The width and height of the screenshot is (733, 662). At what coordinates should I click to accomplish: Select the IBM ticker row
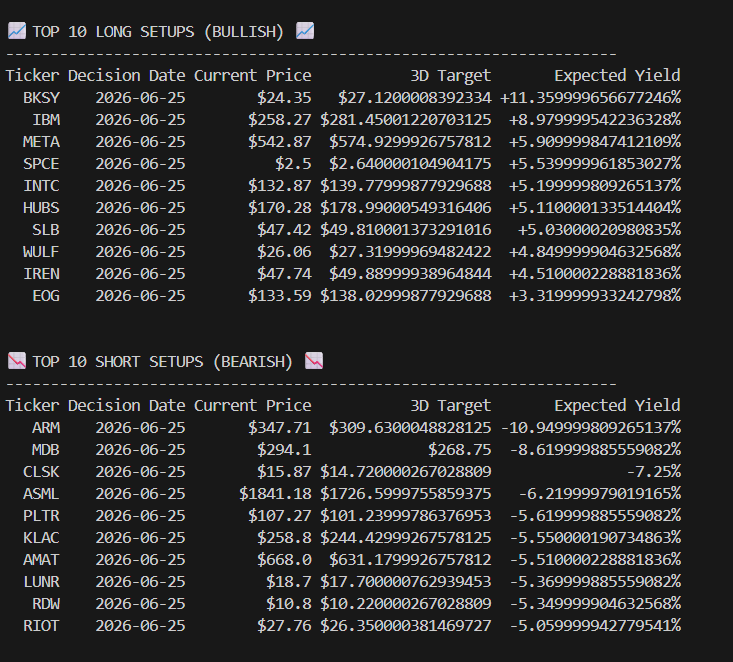point(343,120)
